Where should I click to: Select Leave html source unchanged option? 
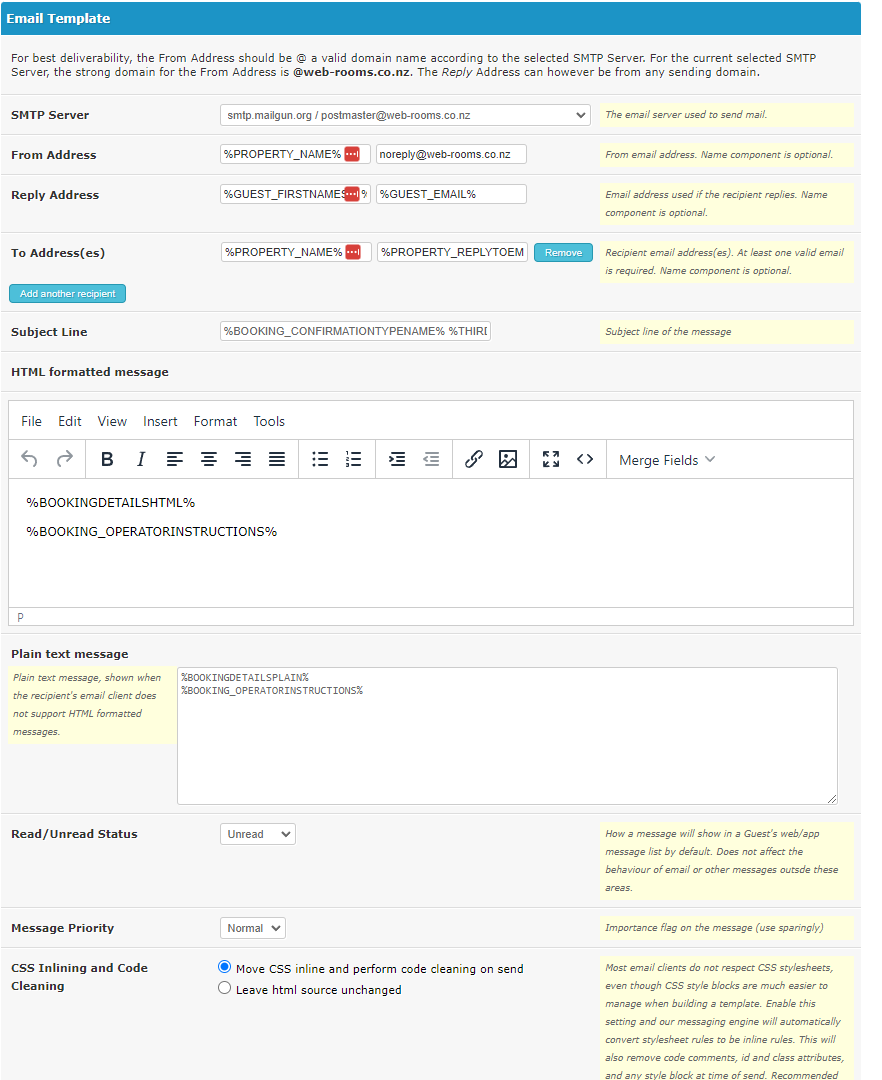tap(224, 988)
